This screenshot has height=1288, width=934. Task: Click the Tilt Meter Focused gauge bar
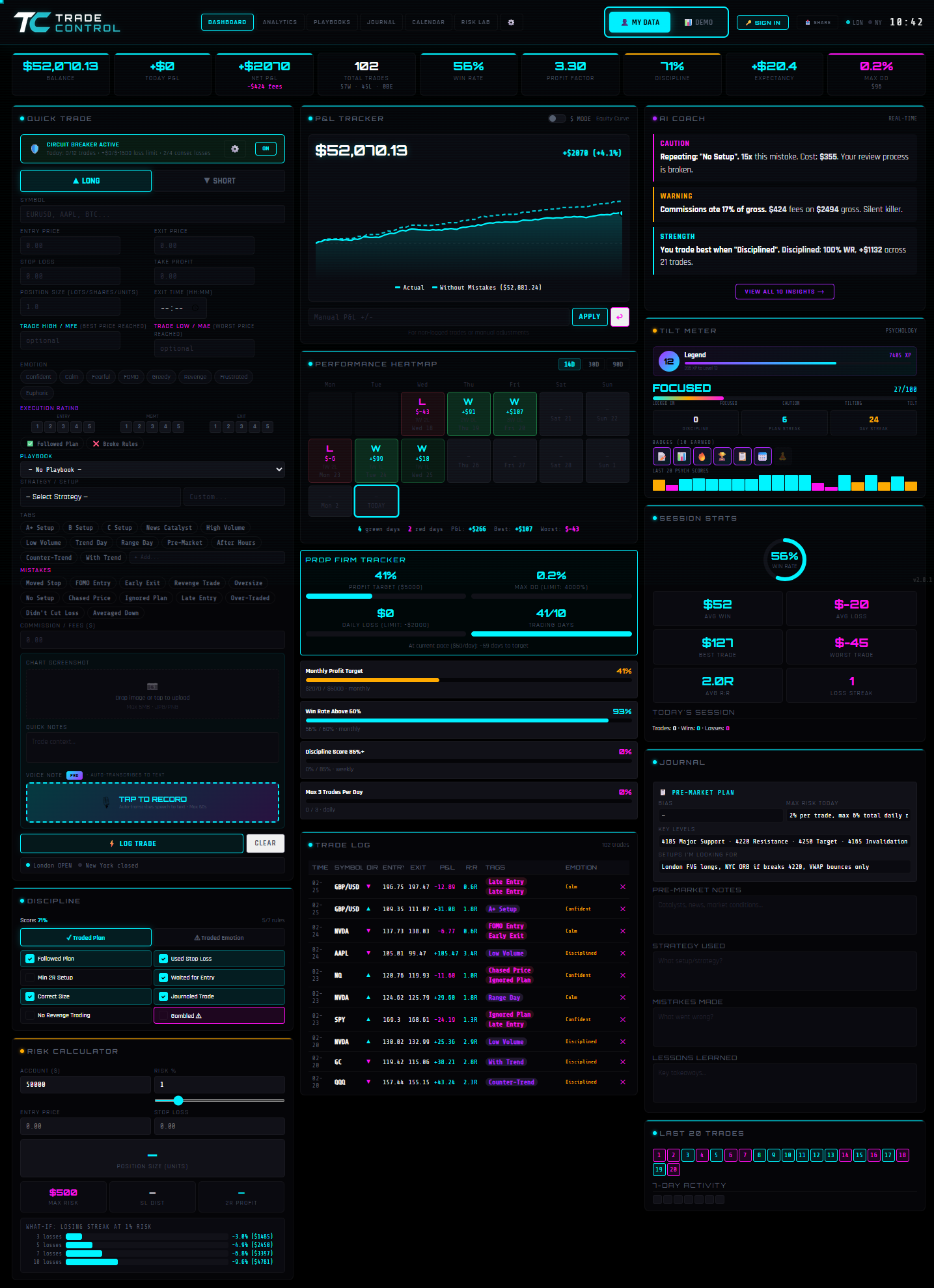785,398
